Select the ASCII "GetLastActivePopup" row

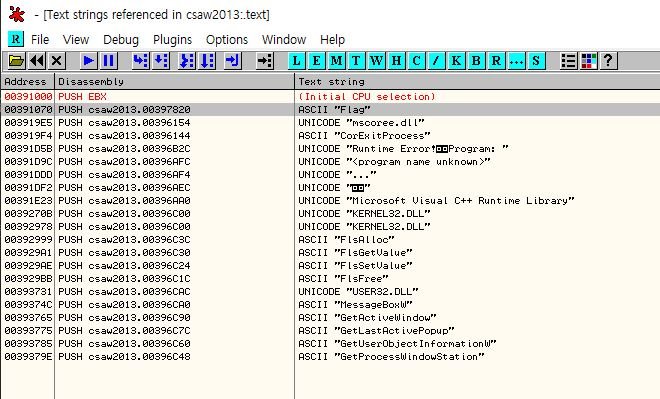(x=330, y=330)
